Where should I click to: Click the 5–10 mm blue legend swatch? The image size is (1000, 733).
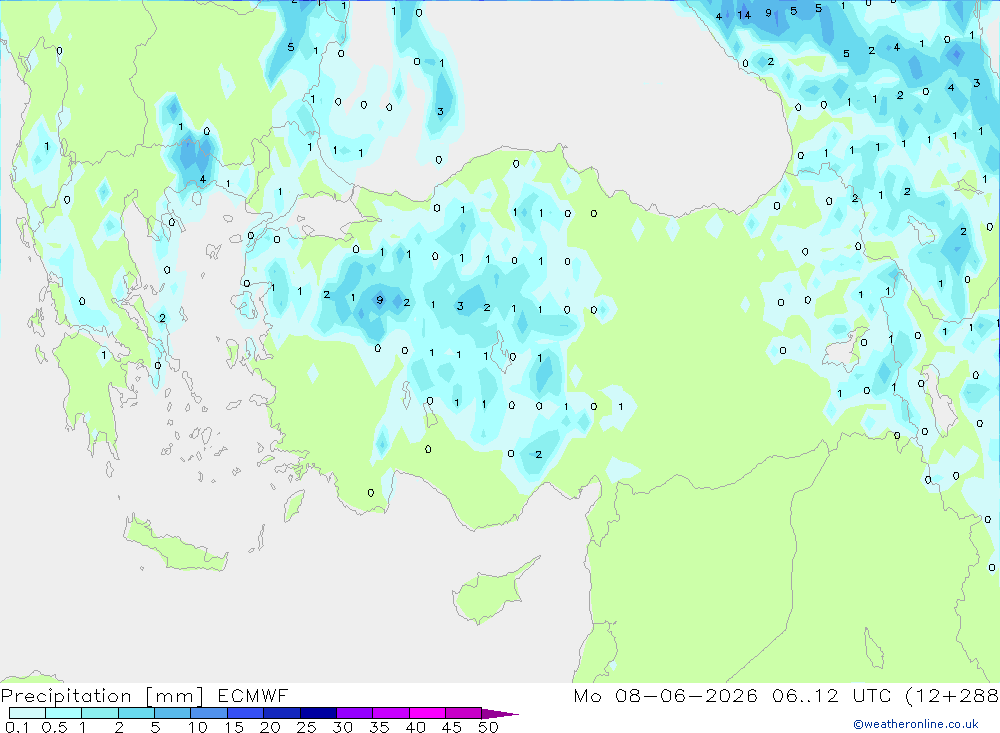click(x=172, y=713)
